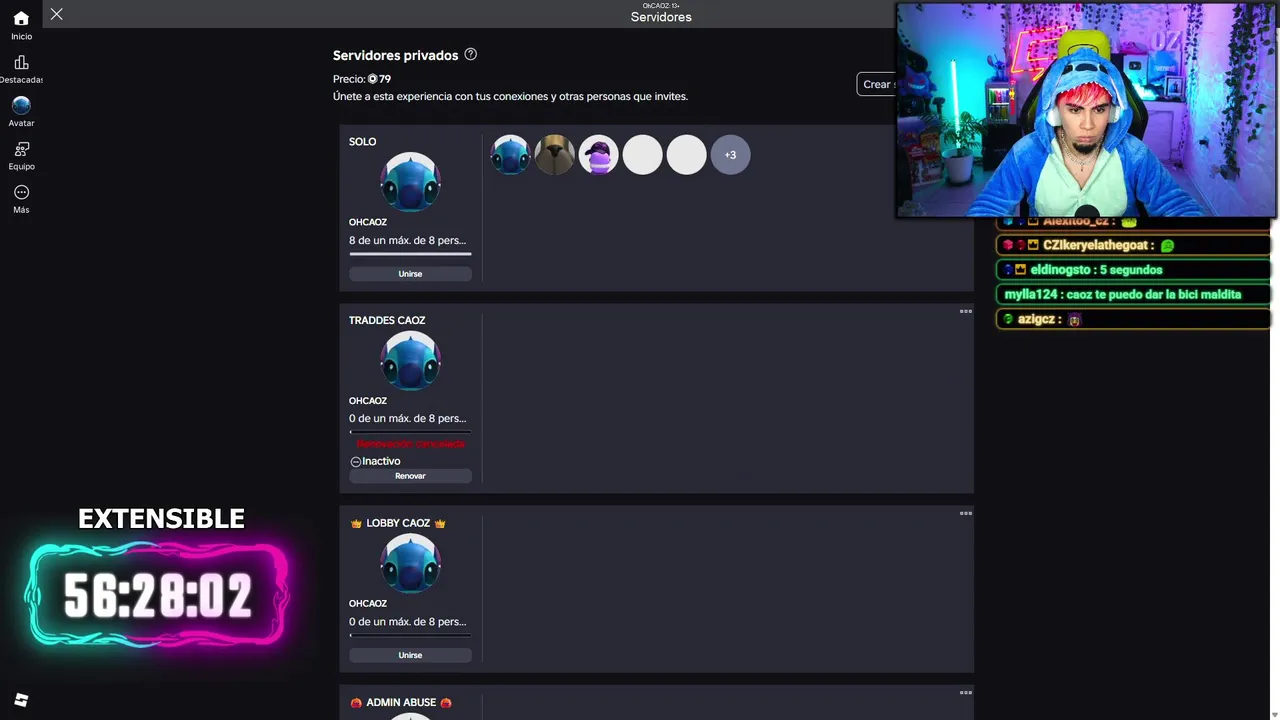This screenshot has height=720, width=1280.
Task: Click LOBBY CAOZ owner avatar image
Action: click(410, 564)
